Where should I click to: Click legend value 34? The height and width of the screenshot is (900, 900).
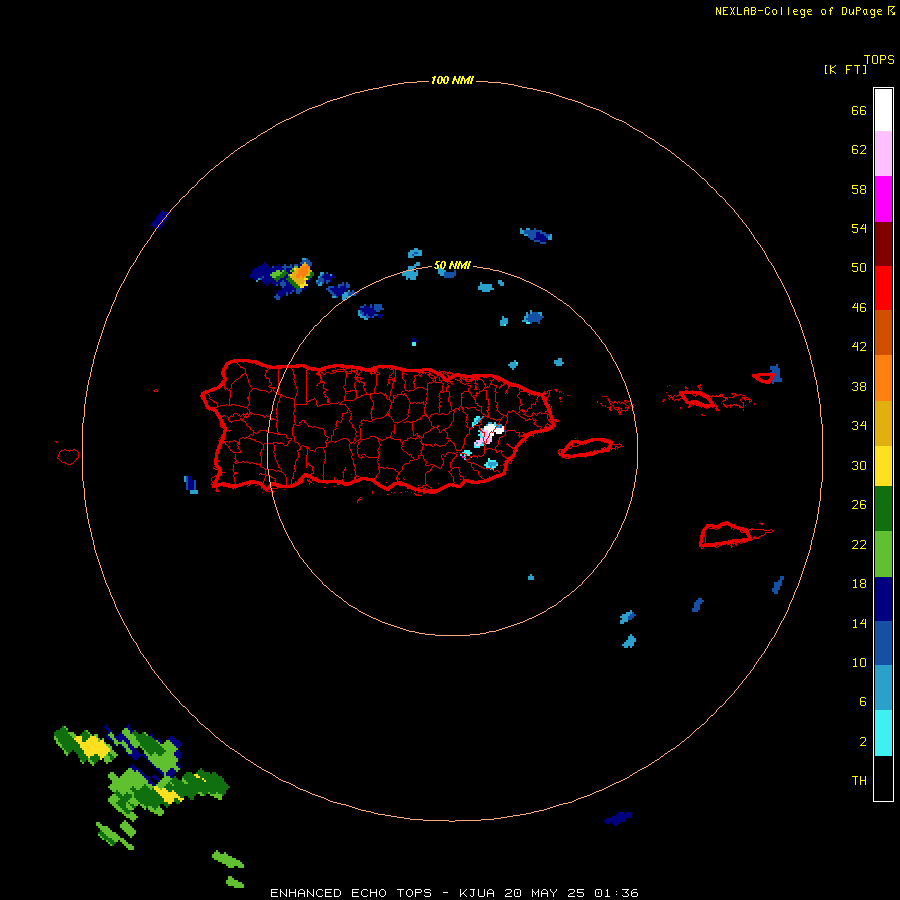click(x=859, y=425)
